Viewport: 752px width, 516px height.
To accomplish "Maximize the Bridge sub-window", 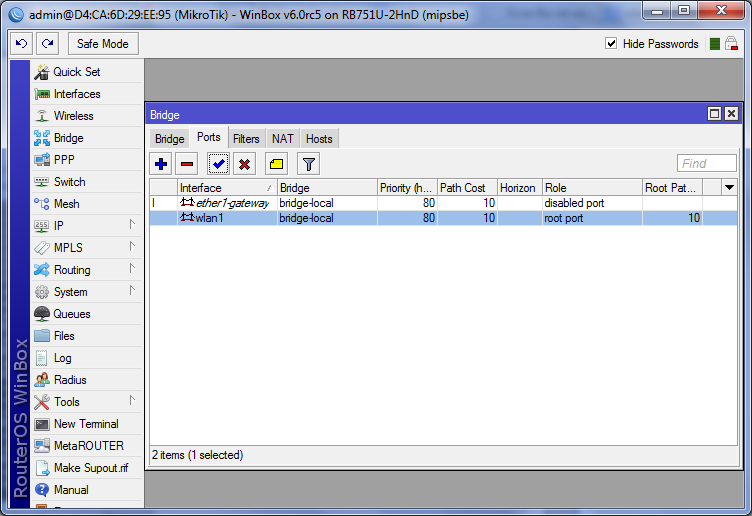I will pyautogui.click(x=714, y=114).
